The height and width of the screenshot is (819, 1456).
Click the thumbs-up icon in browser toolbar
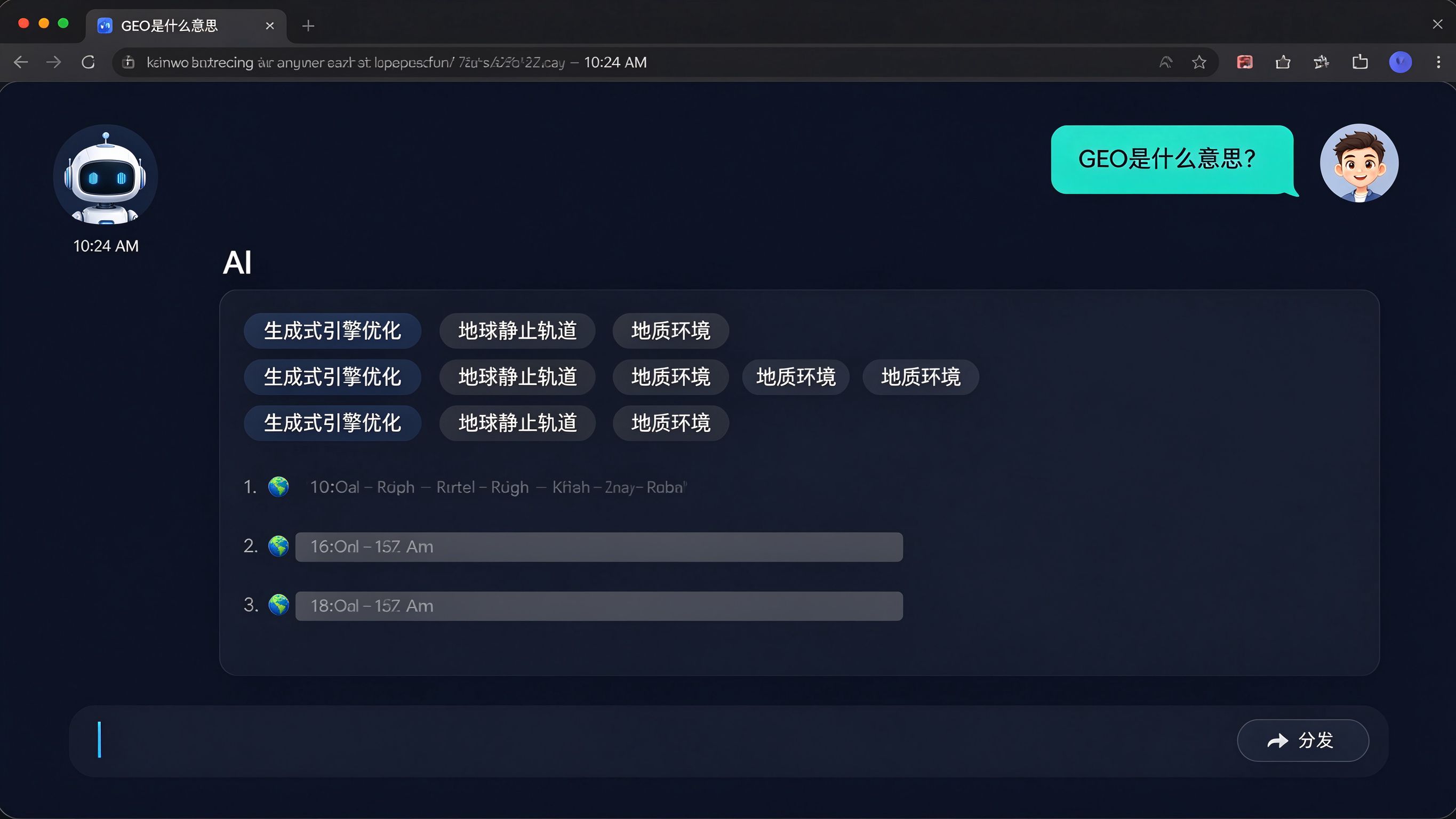click(x=1283, y=62)
